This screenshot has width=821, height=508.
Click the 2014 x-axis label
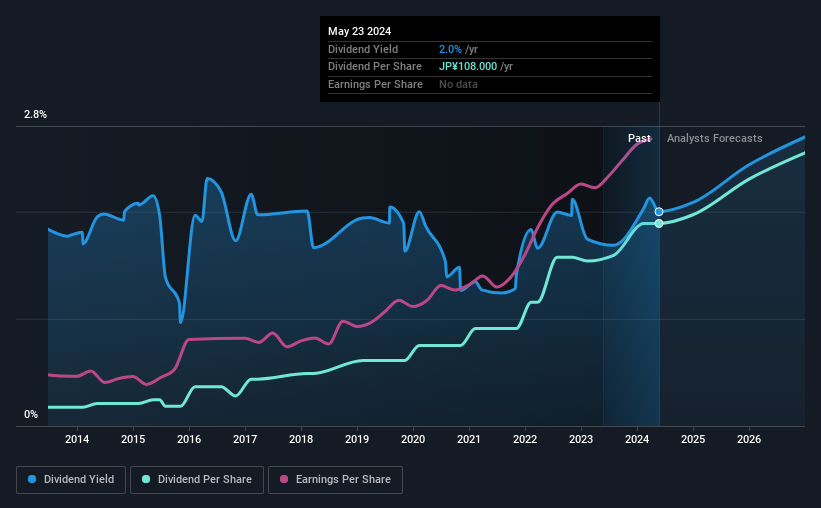tap(77, 439)
